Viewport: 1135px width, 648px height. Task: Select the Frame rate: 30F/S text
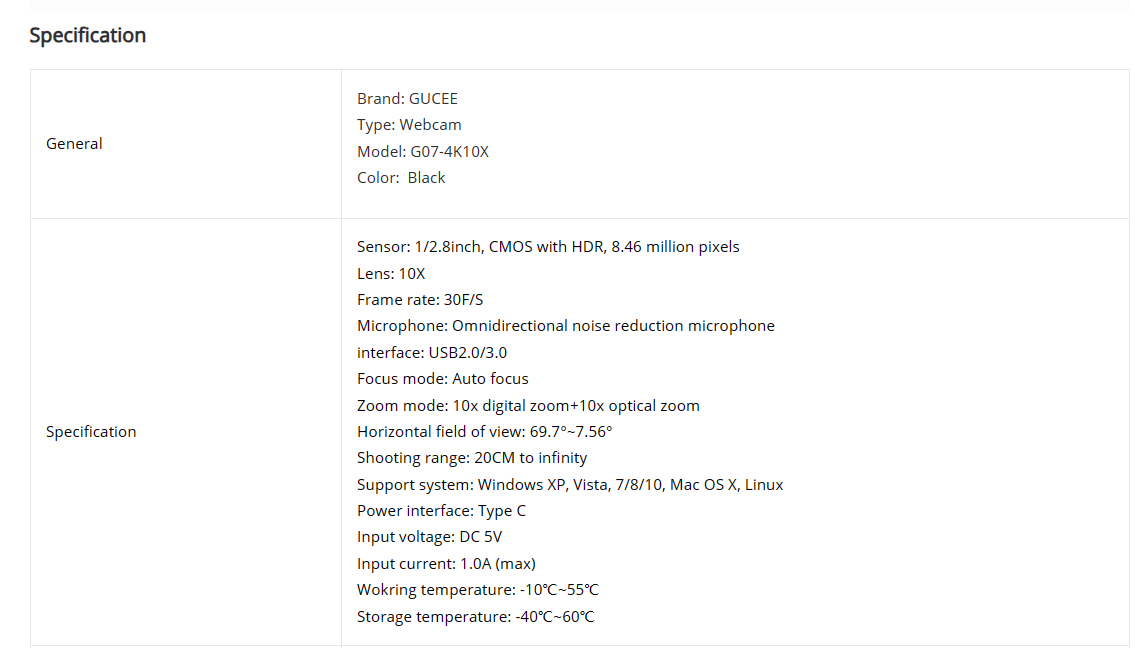tap(420, 300)
